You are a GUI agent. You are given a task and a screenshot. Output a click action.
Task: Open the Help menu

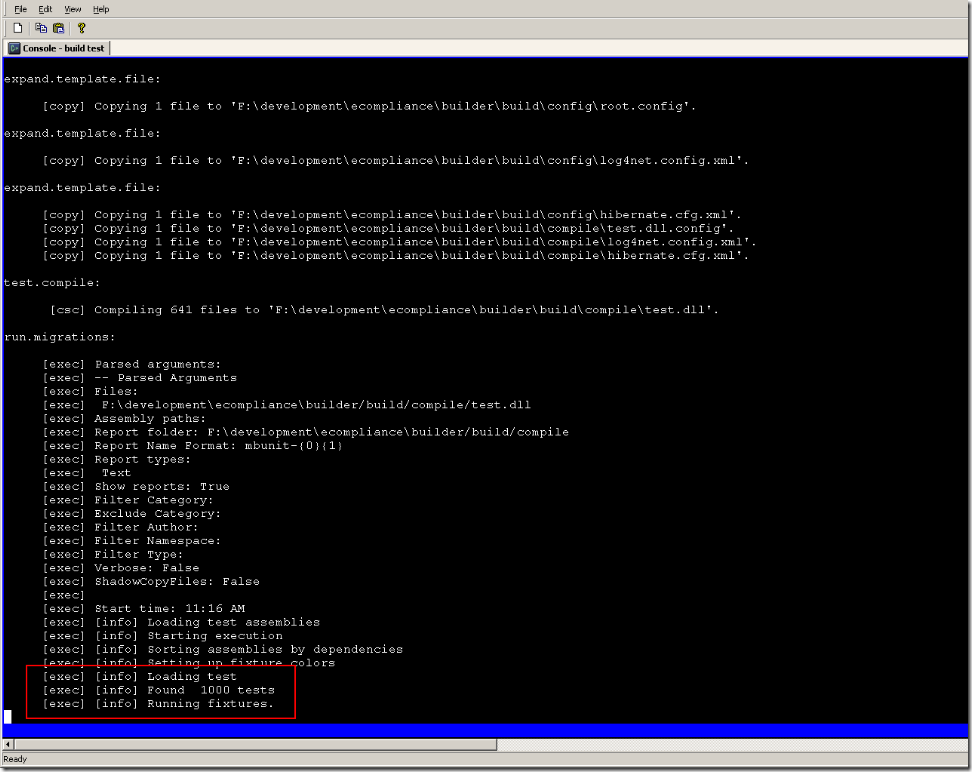pos(101,9)
